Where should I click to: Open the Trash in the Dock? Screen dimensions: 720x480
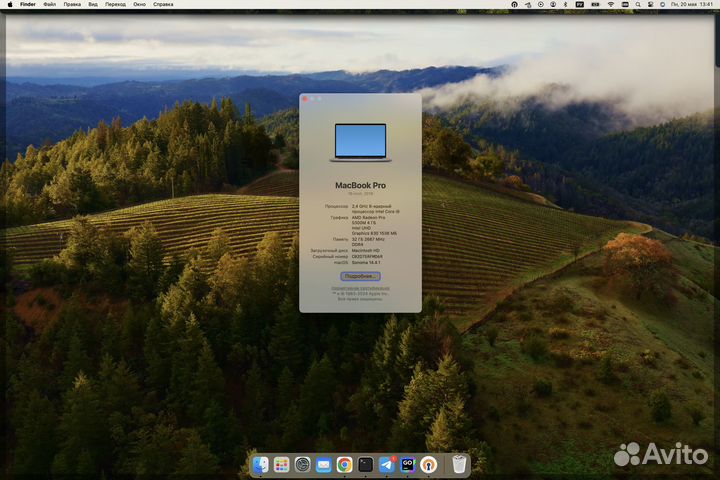(459, 464)
